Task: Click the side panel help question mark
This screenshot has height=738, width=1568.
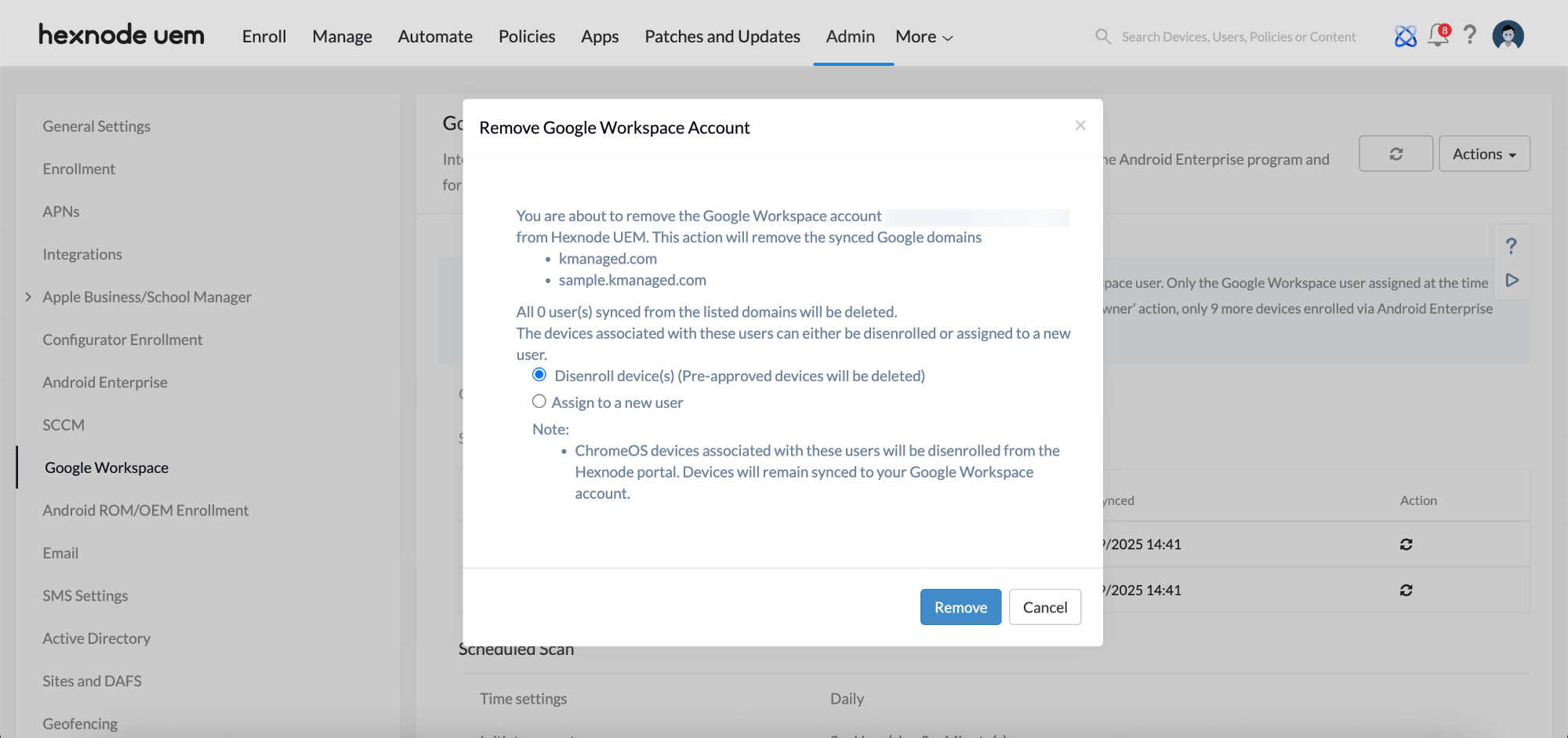Action: tap(1512, 246)
